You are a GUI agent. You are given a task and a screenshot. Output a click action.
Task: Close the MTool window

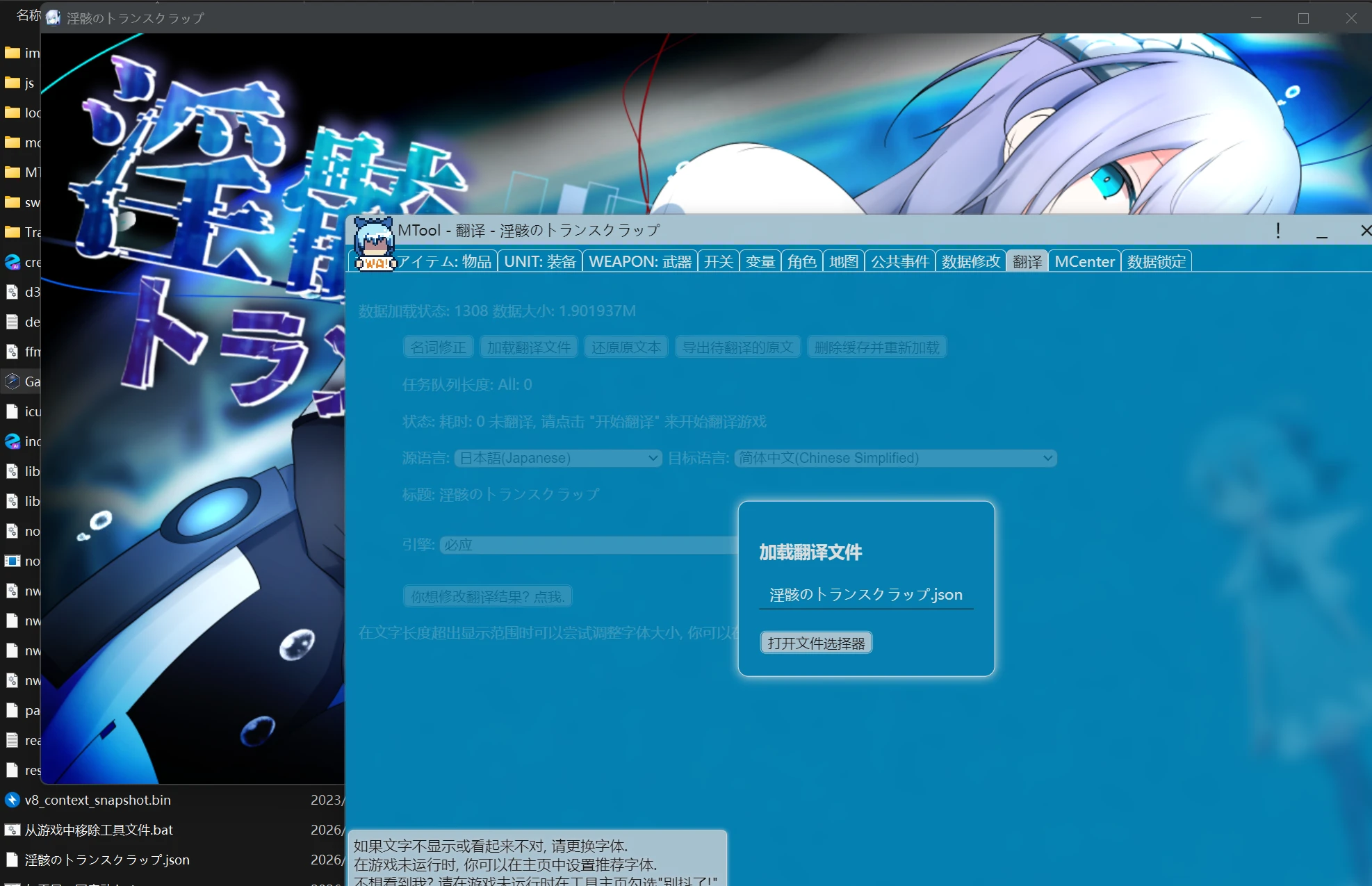(1365, 231)
